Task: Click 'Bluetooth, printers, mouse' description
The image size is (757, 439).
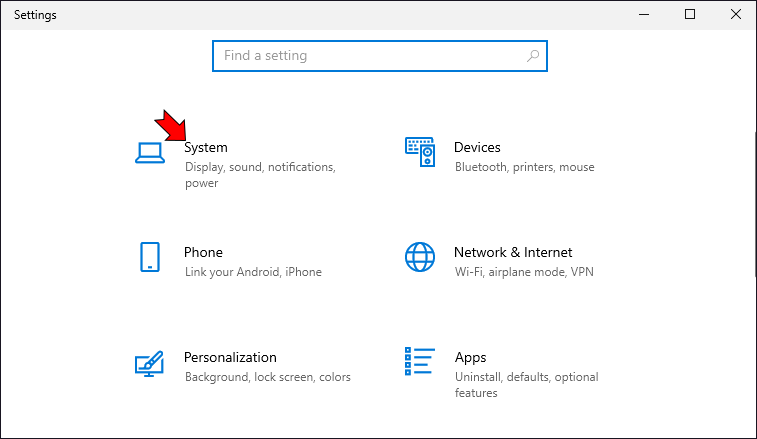Action: point(524,167)
